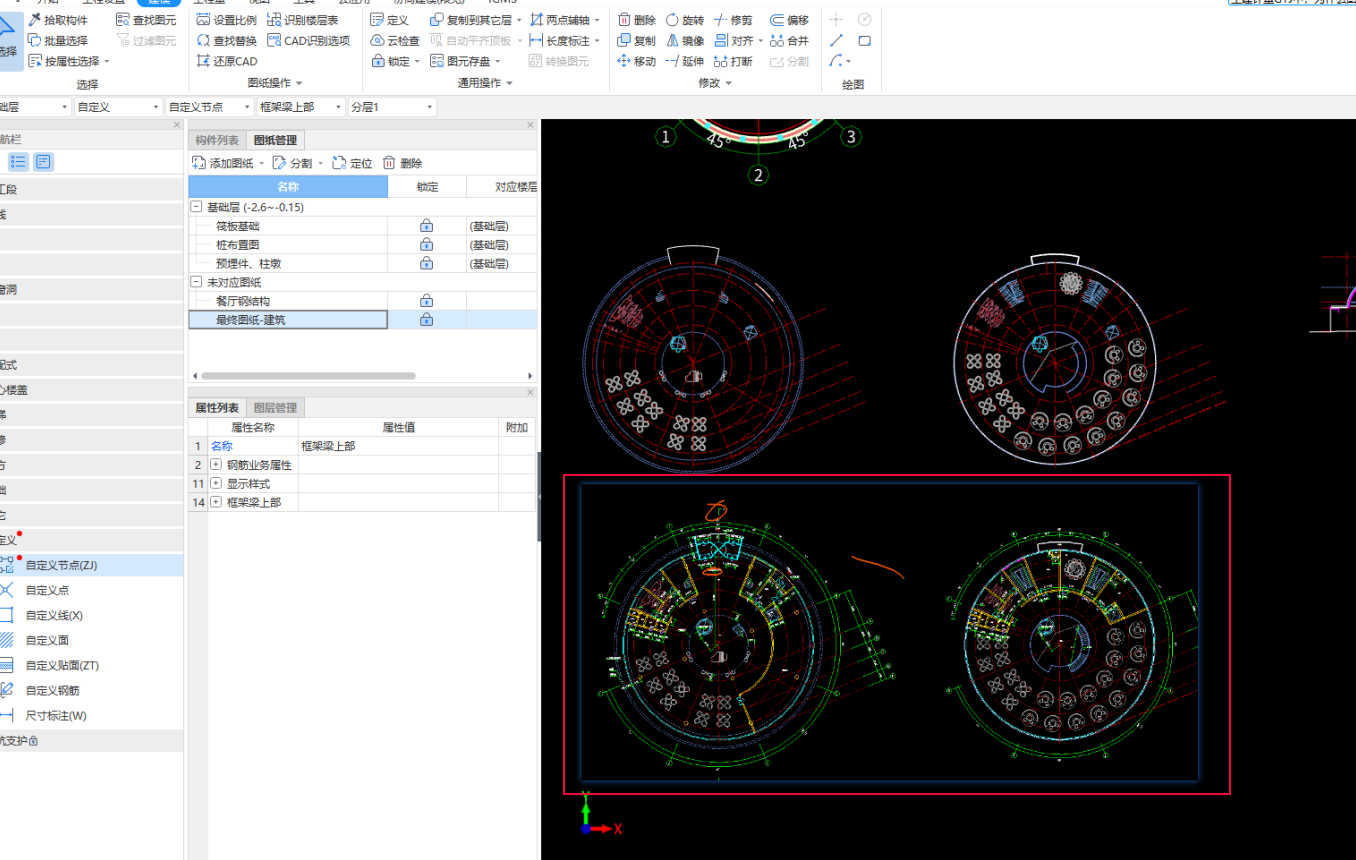Toggle lock for 预埋件、柱墩 drawing
This screenshot has width=1356, height=860.
click(427, 263)
